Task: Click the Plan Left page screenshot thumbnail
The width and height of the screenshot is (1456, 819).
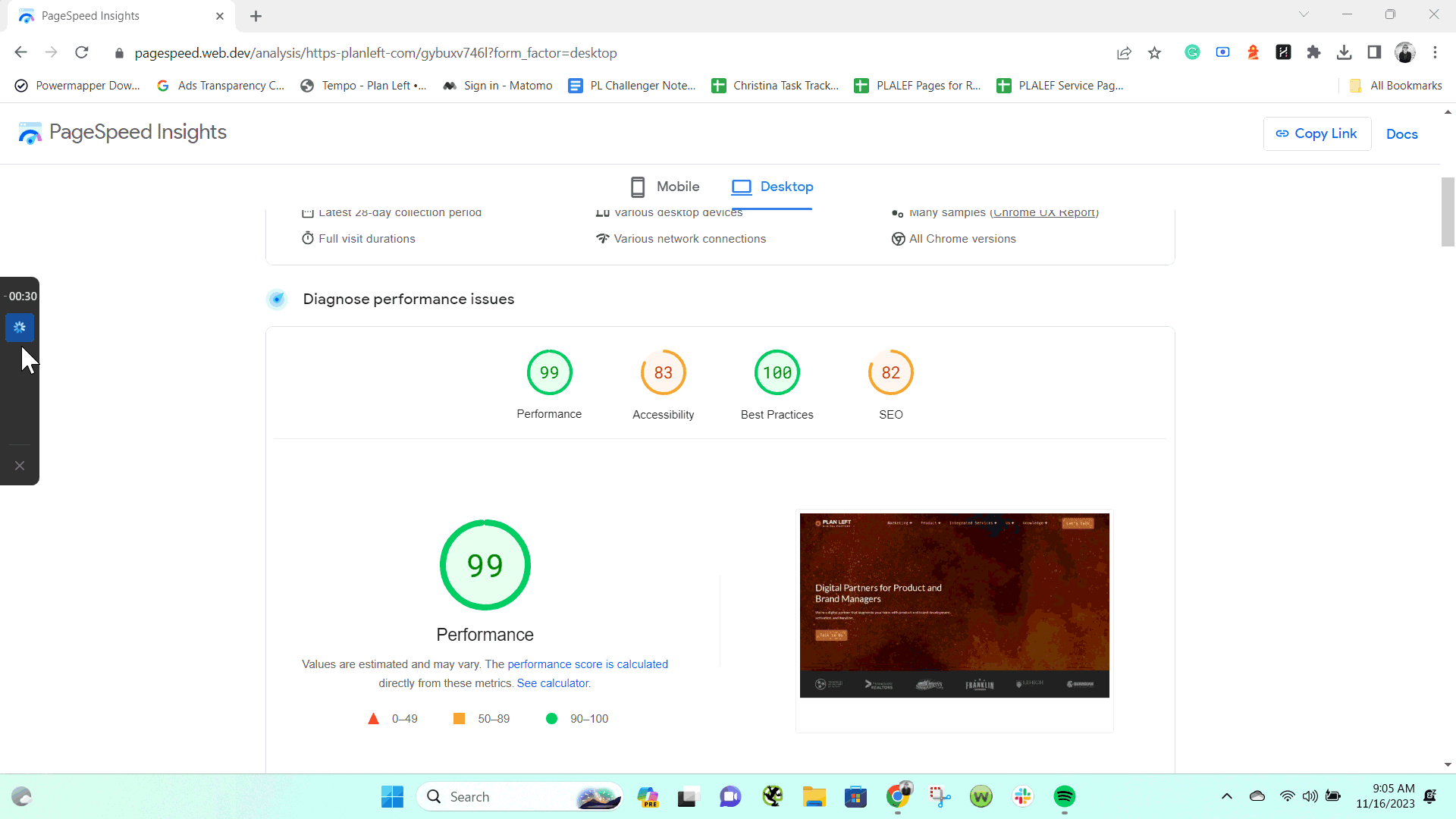Action: [x=954, y=605]
